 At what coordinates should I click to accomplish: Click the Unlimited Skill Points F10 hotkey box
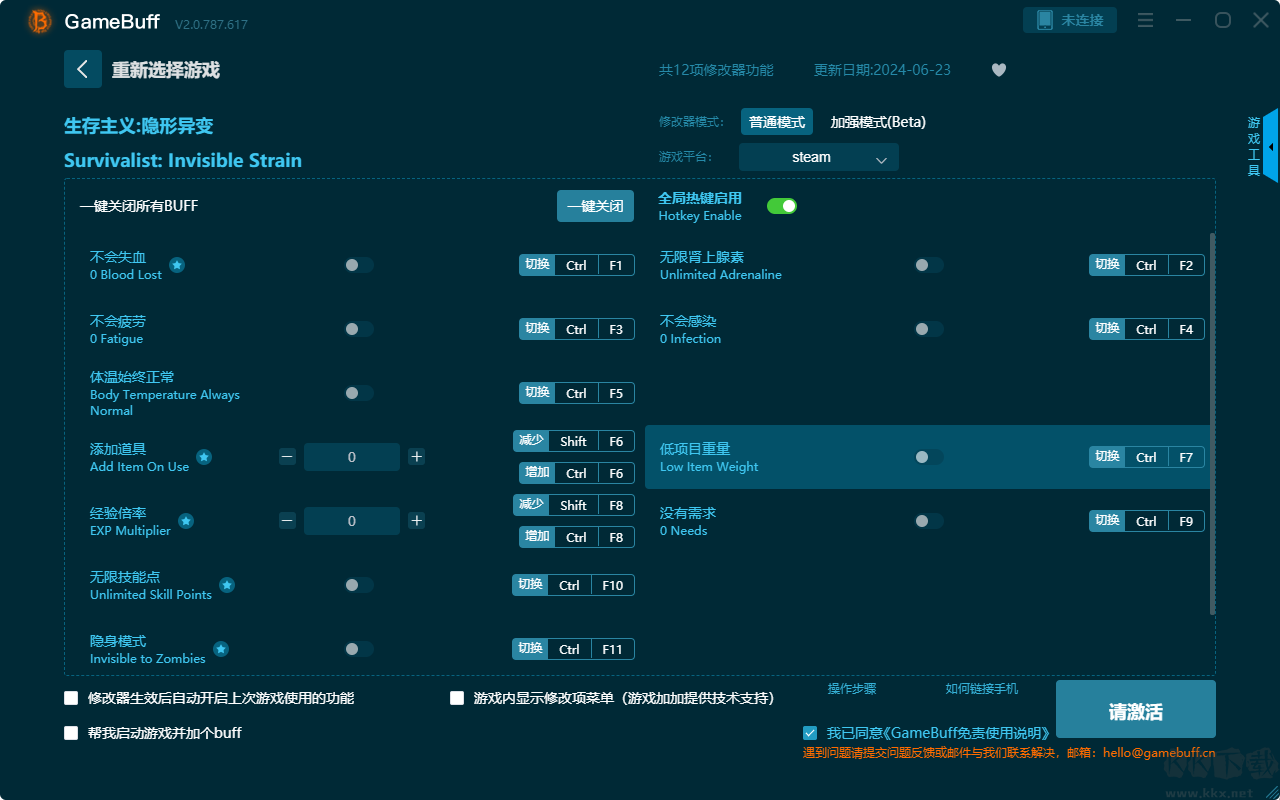pyautogui.click(x=574, y=585)
